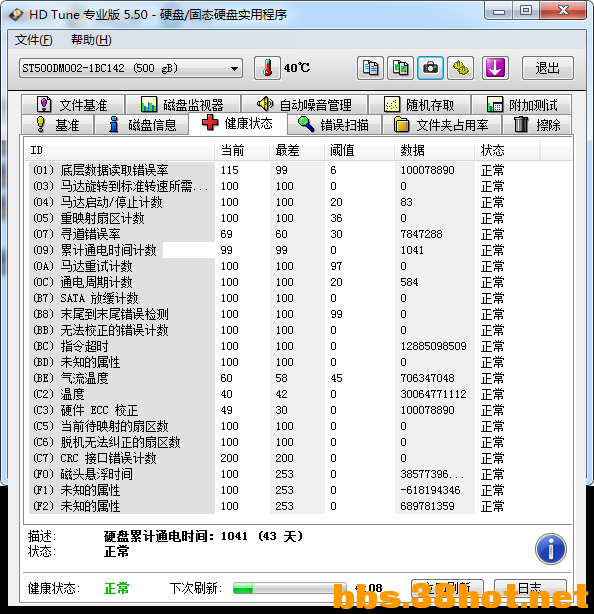Viewport: 594px width, 614px height.
Task: Click the purple download arrow icon
Action: (x=495, y=68)
